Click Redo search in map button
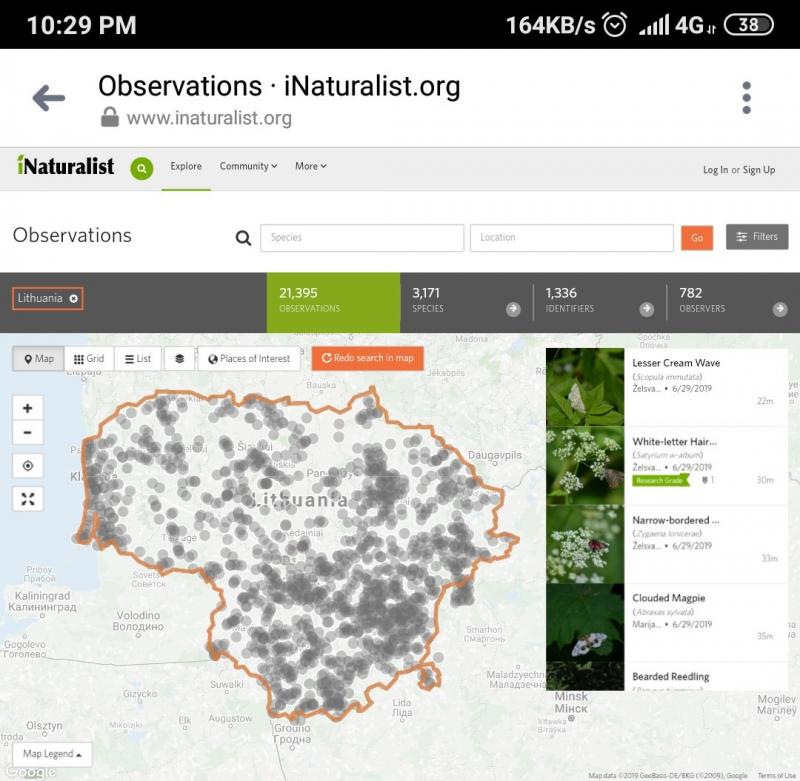800x781 pixels. pos(368,358)
